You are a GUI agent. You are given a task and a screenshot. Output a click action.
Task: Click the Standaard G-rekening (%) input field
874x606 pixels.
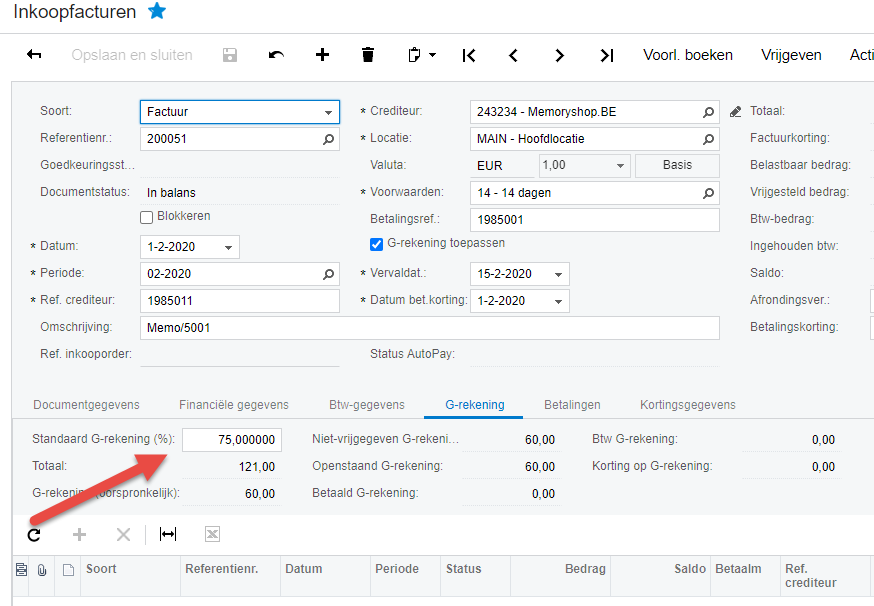232,440
